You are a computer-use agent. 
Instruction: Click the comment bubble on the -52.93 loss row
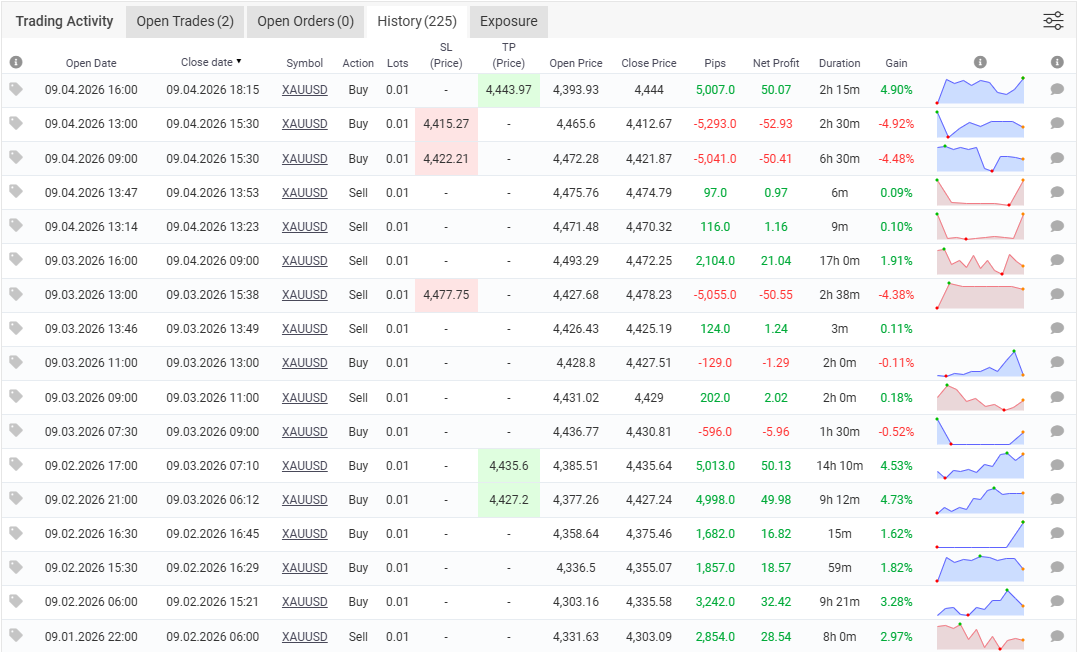[1057, 123]
